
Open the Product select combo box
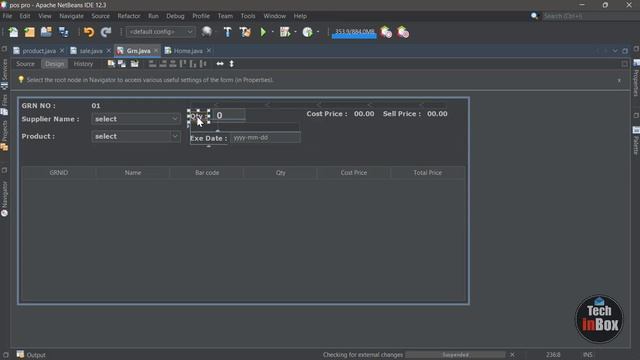click(136, 136)
